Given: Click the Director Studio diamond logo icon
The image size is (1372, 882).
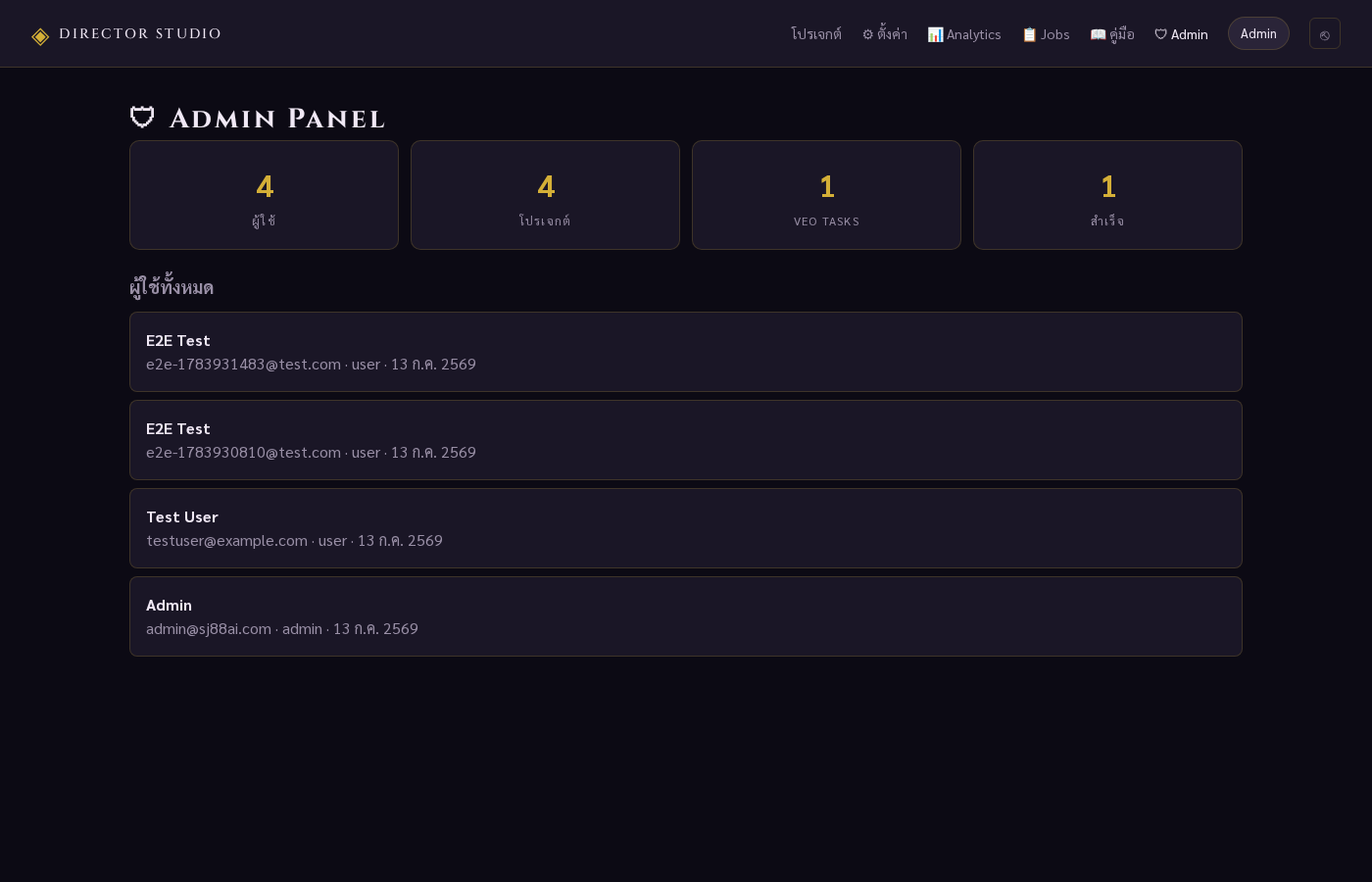Looking at the screenshot, I should (x=40, y=36).
